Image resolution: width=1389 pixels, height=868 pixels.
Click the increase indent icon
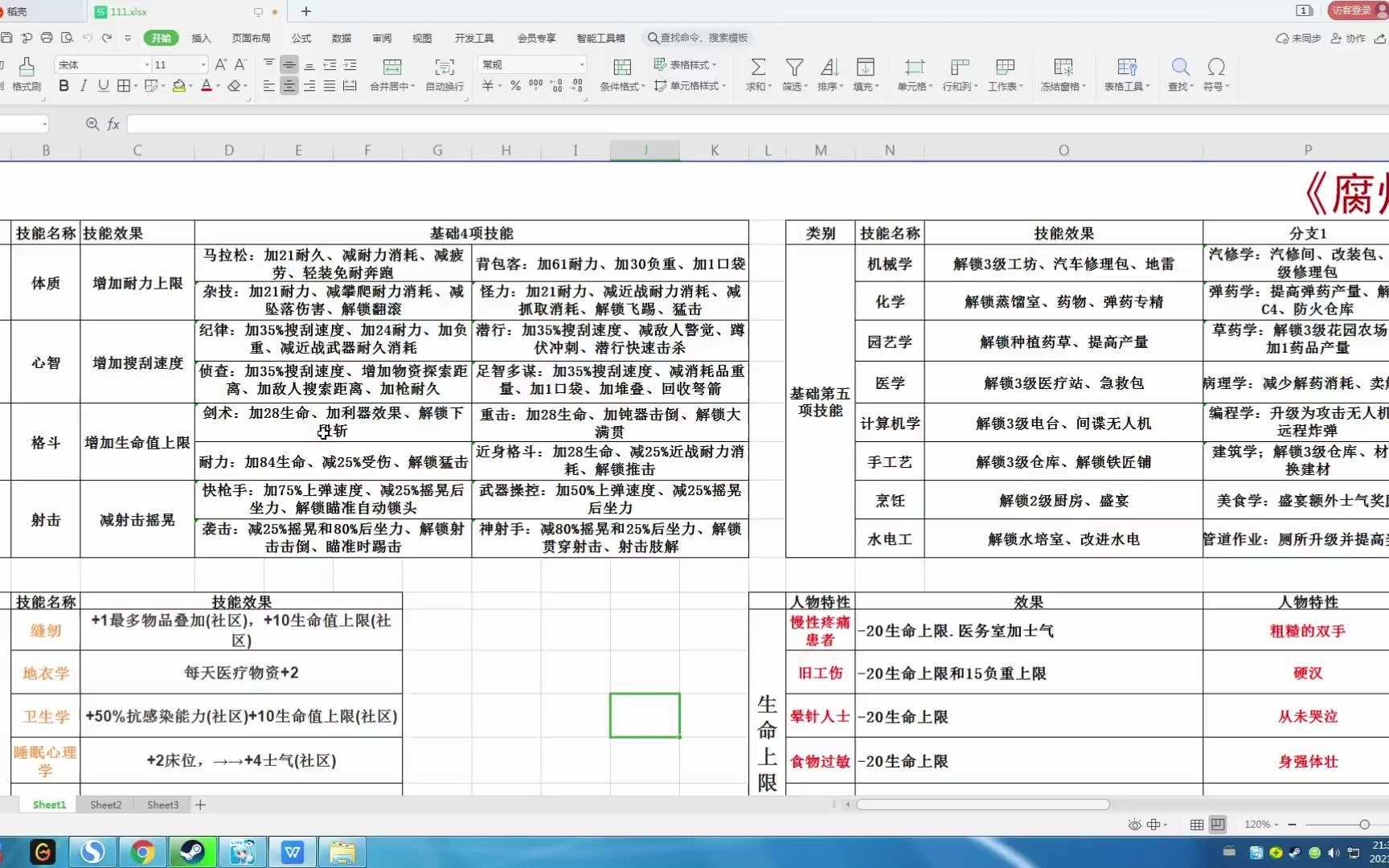(x=350, y=64)
